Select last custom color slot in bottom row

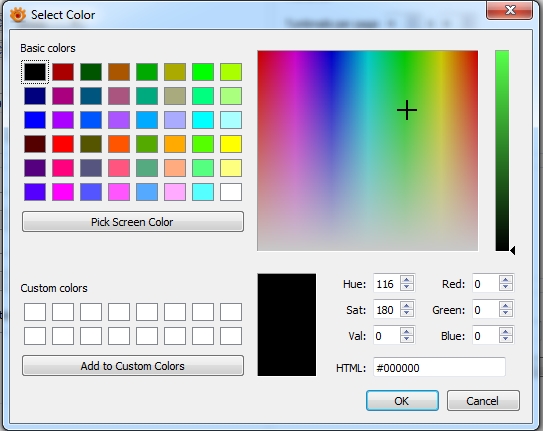231,336
